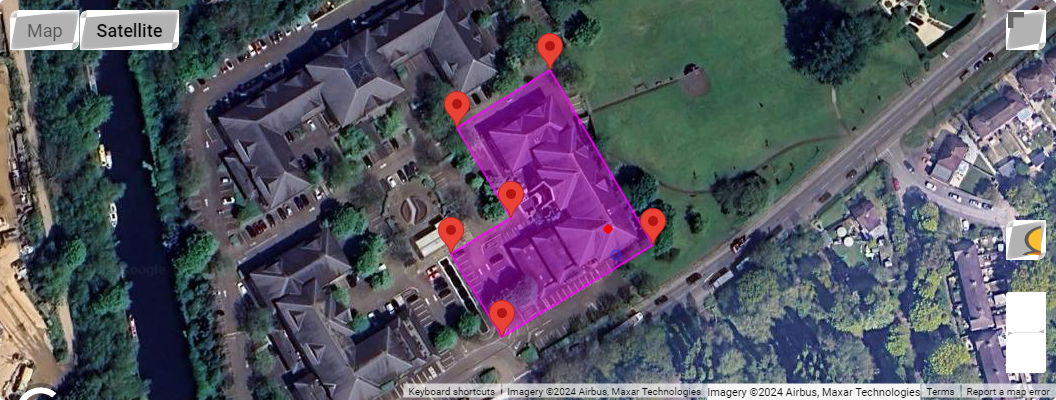Zoom in using the upper zoom button

click(x=1026, y=312)
